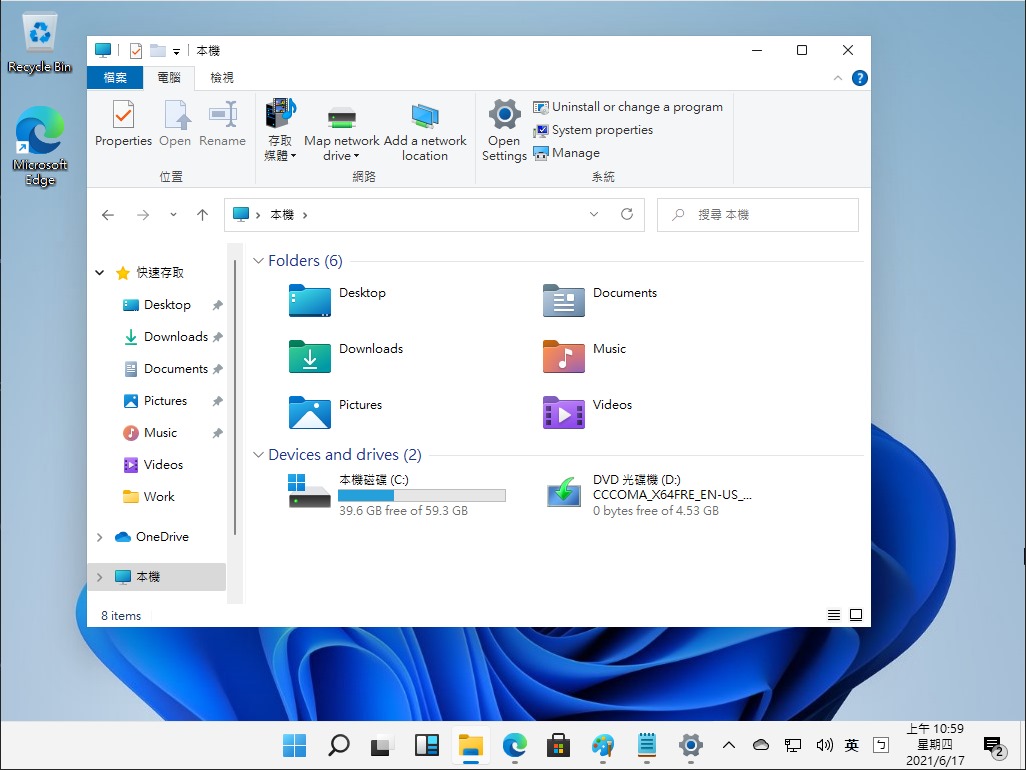Open DVD drive (D:) icon
The height and width of the screenshot is (770, 1026).
click(x=564, y=492)
